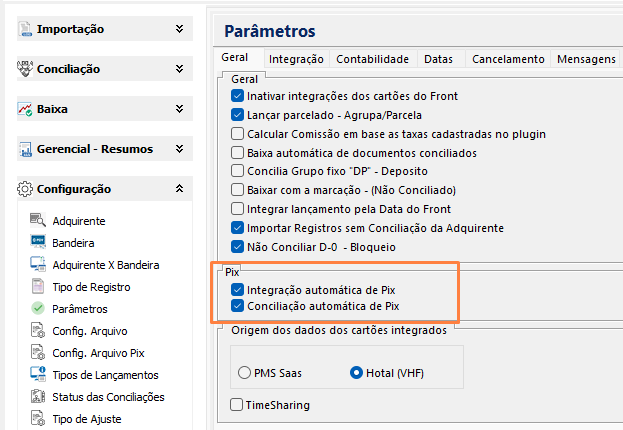623x430 pixels.
Task: Collapse the Configuração section
Action: pos(179,188)
